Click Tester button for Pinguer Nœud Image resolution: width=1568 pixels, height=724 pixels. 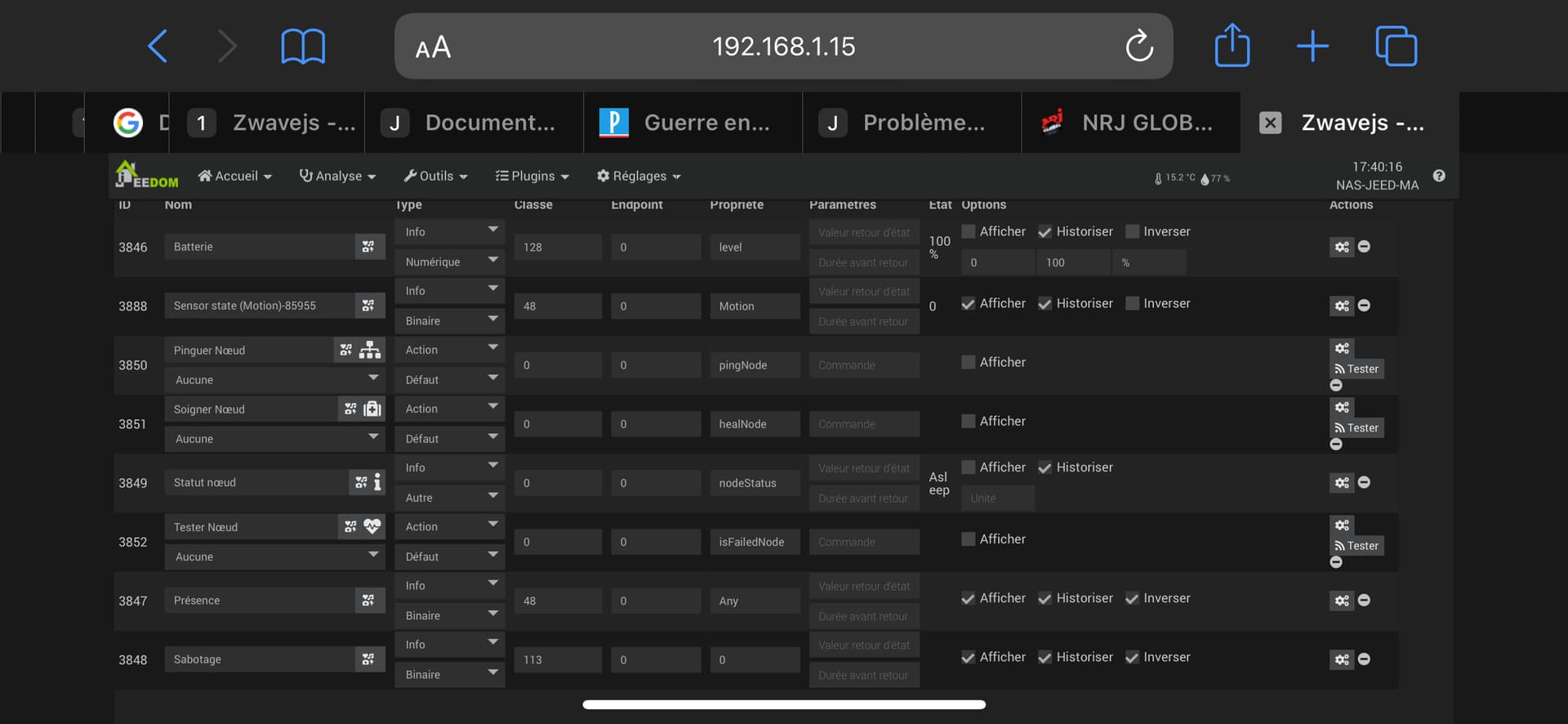point(1356,369)
